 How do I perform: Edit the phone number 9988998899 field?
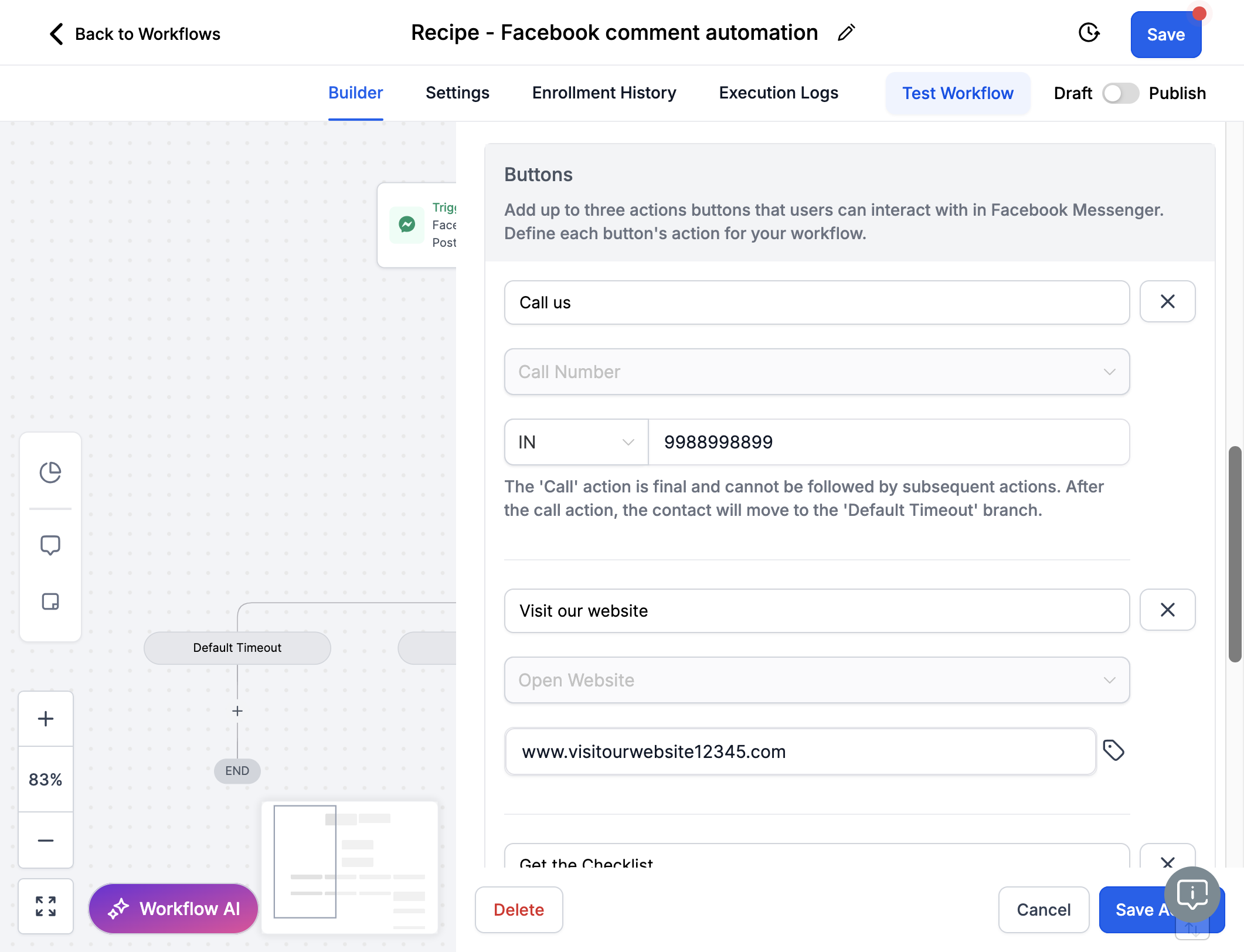tap(889, 442)
